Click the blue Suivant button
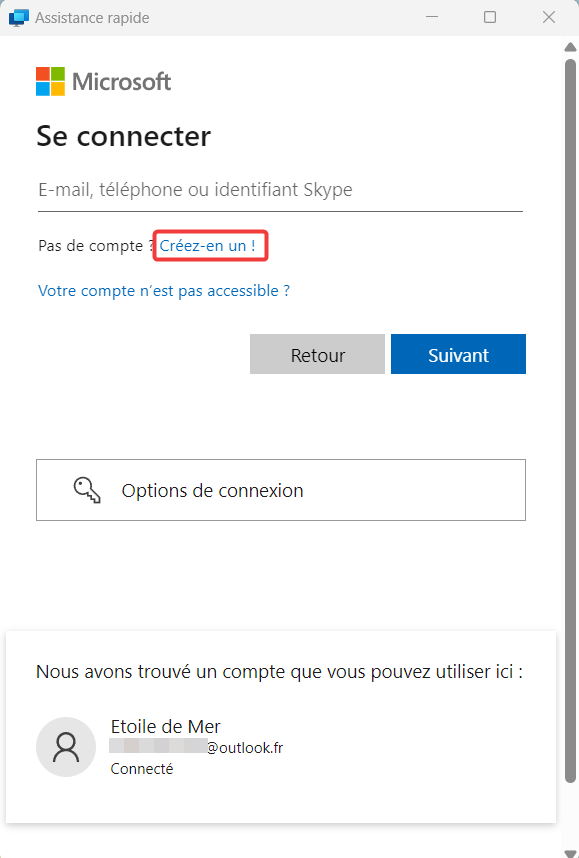Image resolution: width=579 pixels, height=858 pixels. pyautogui.click(x=458, y=355)
